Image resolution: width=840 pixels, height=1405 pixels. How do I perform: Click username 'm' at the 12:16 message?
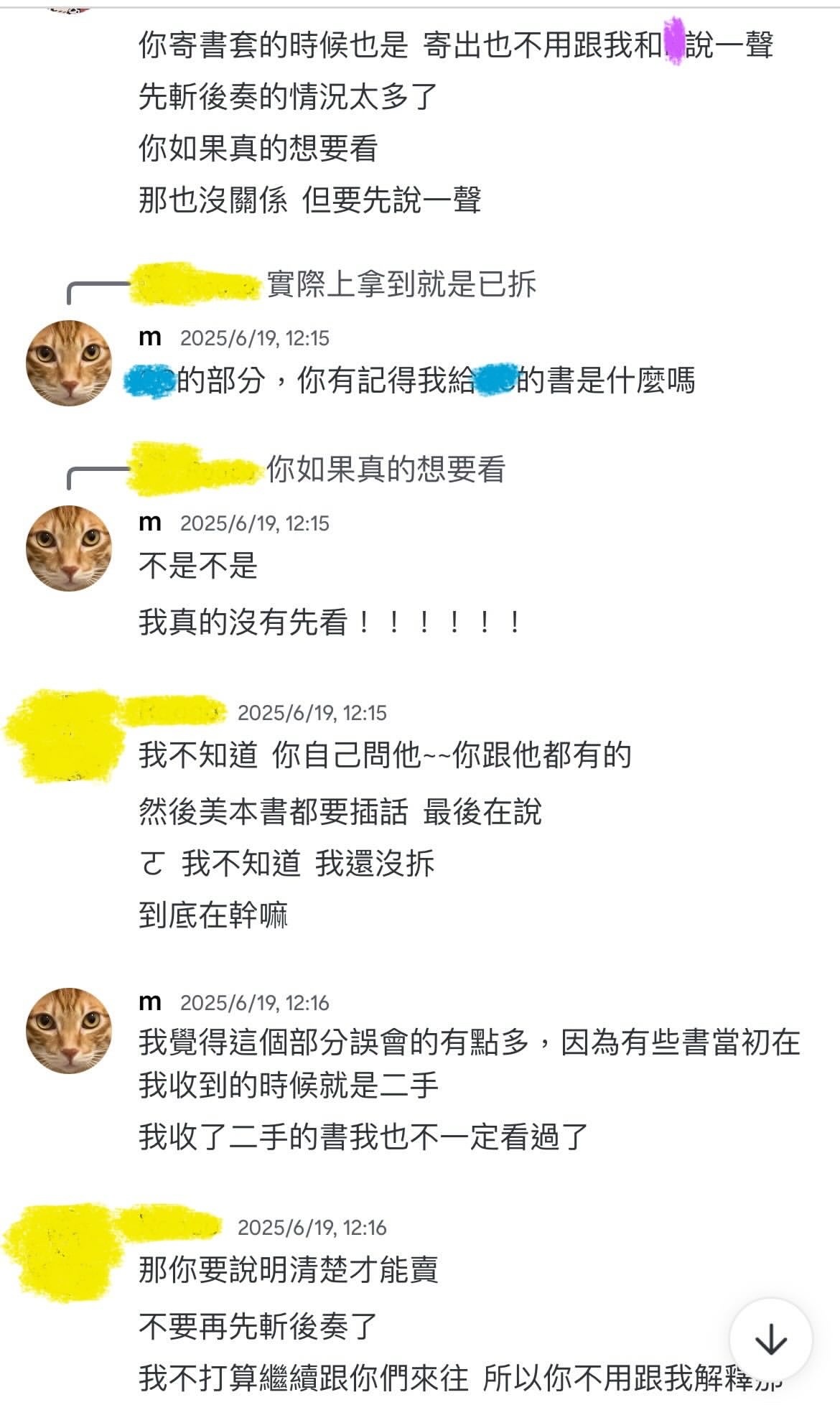150,1002
